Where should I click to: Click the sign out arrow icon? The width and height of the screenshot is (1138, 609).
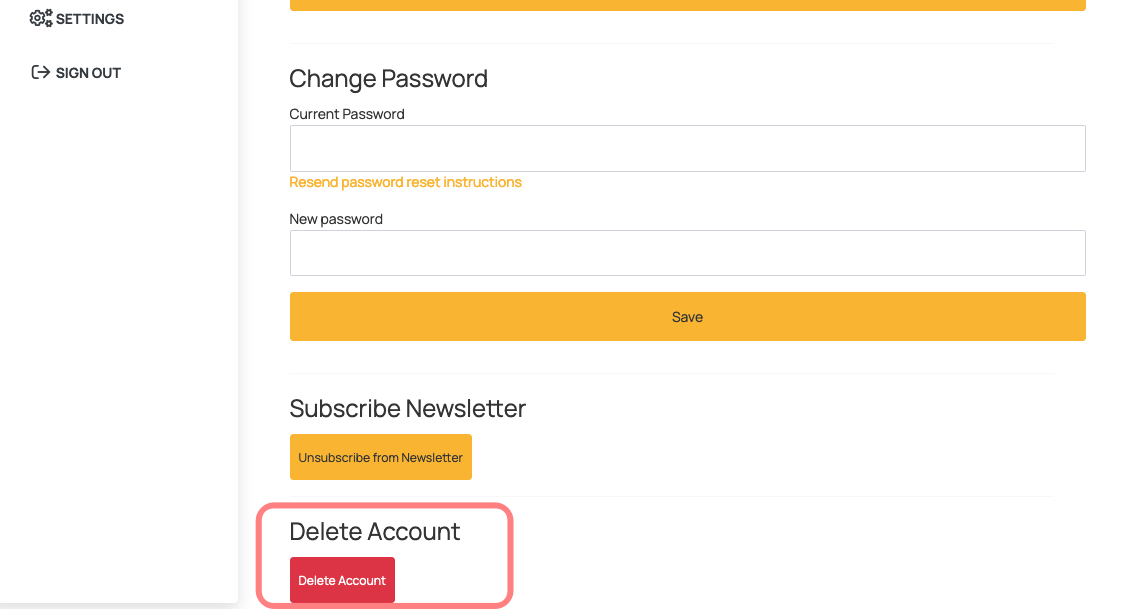41,72
